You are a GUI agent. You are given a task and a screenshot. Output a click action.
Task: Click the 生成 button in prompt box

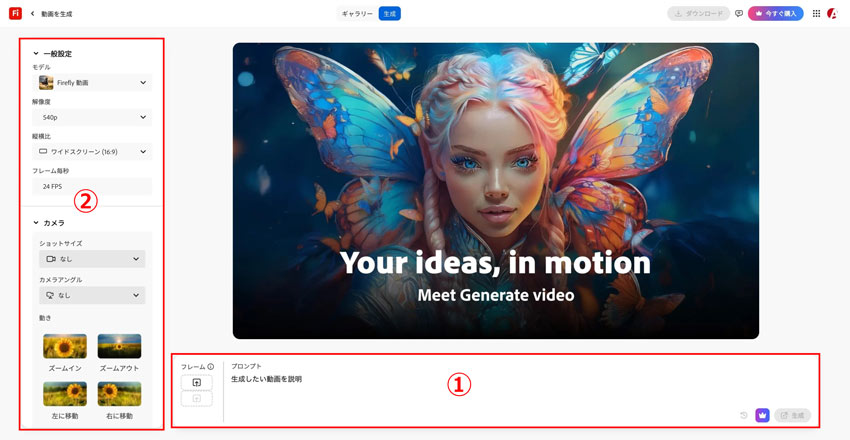(793, 416)
